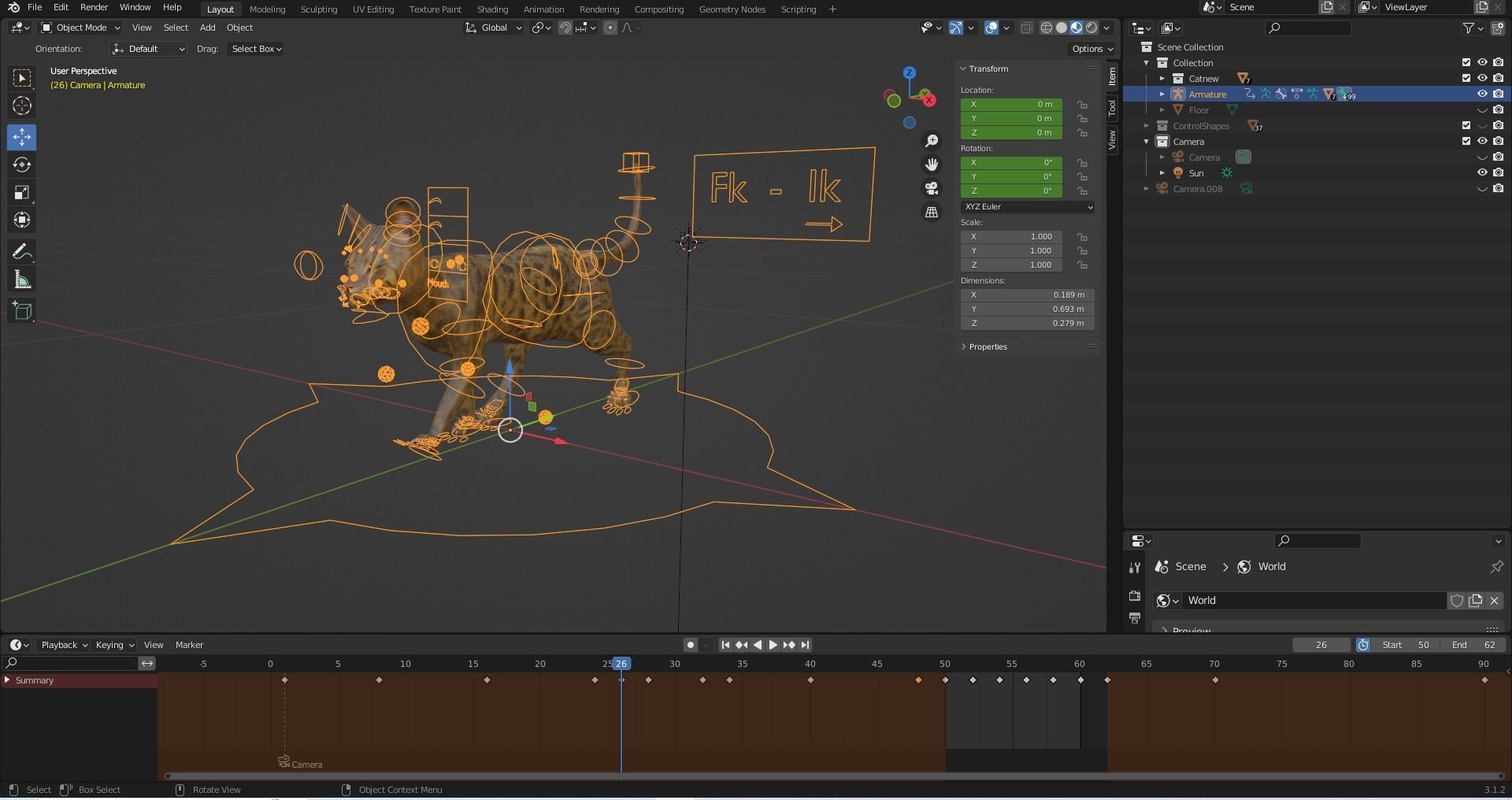Toggle camera view icon in viewport
The width and height of the screenshot is (1512, 800).
click(932, 189)
